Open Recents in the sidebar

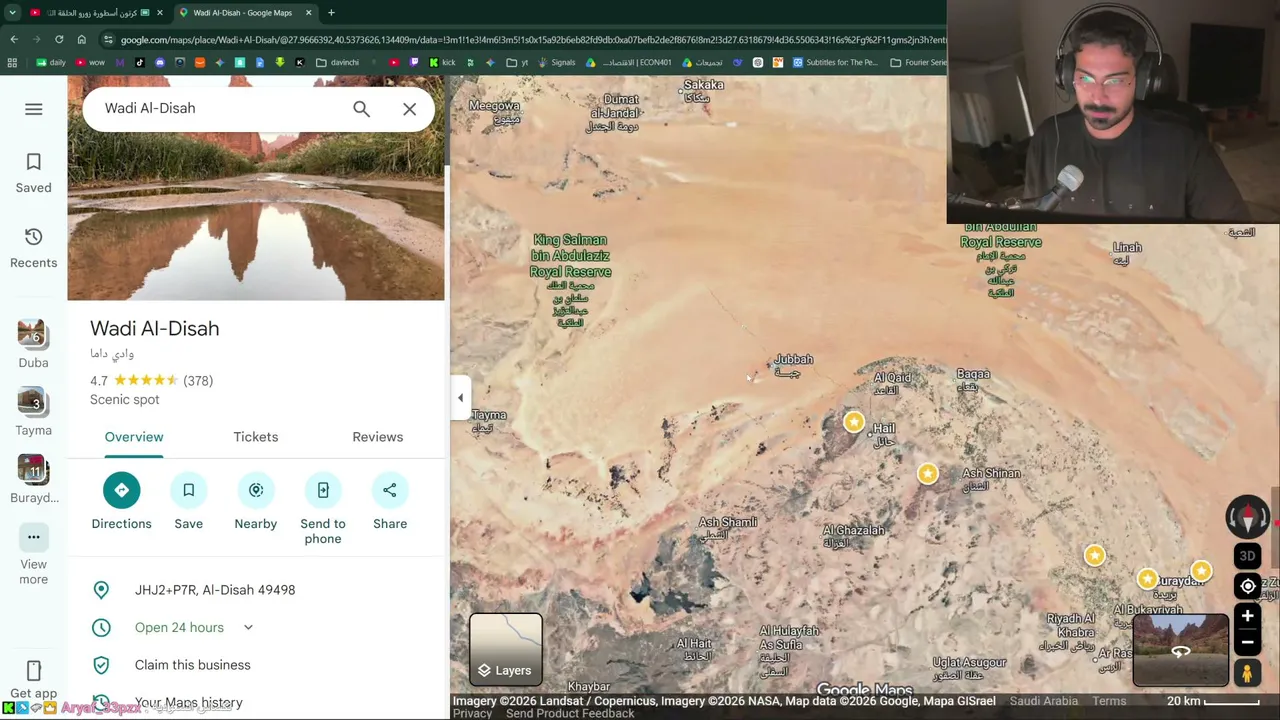(x=33, y=248)
